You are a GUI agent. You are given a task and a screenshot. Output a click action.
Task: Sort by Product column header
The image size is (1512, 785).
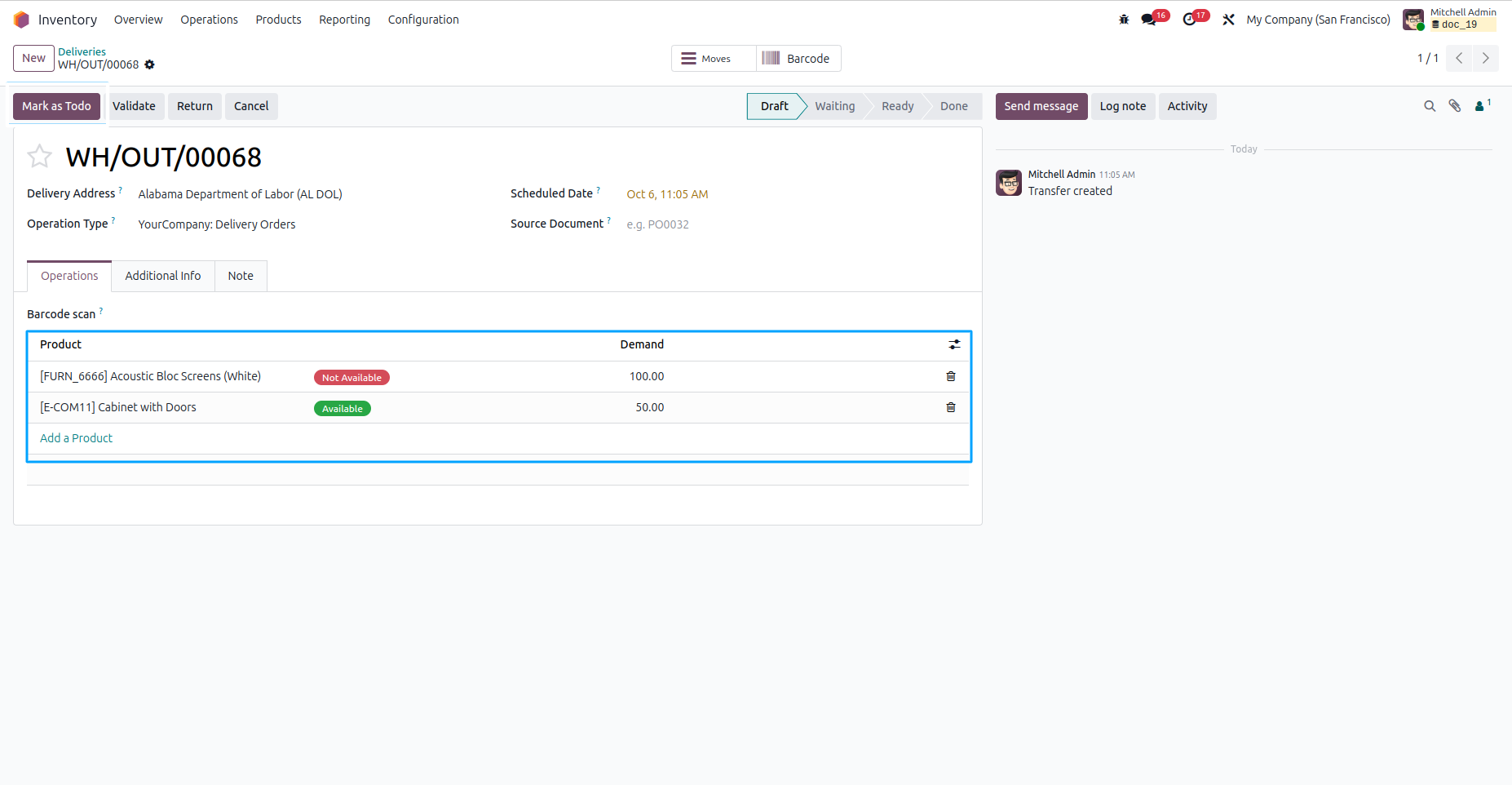pos(61,344)
